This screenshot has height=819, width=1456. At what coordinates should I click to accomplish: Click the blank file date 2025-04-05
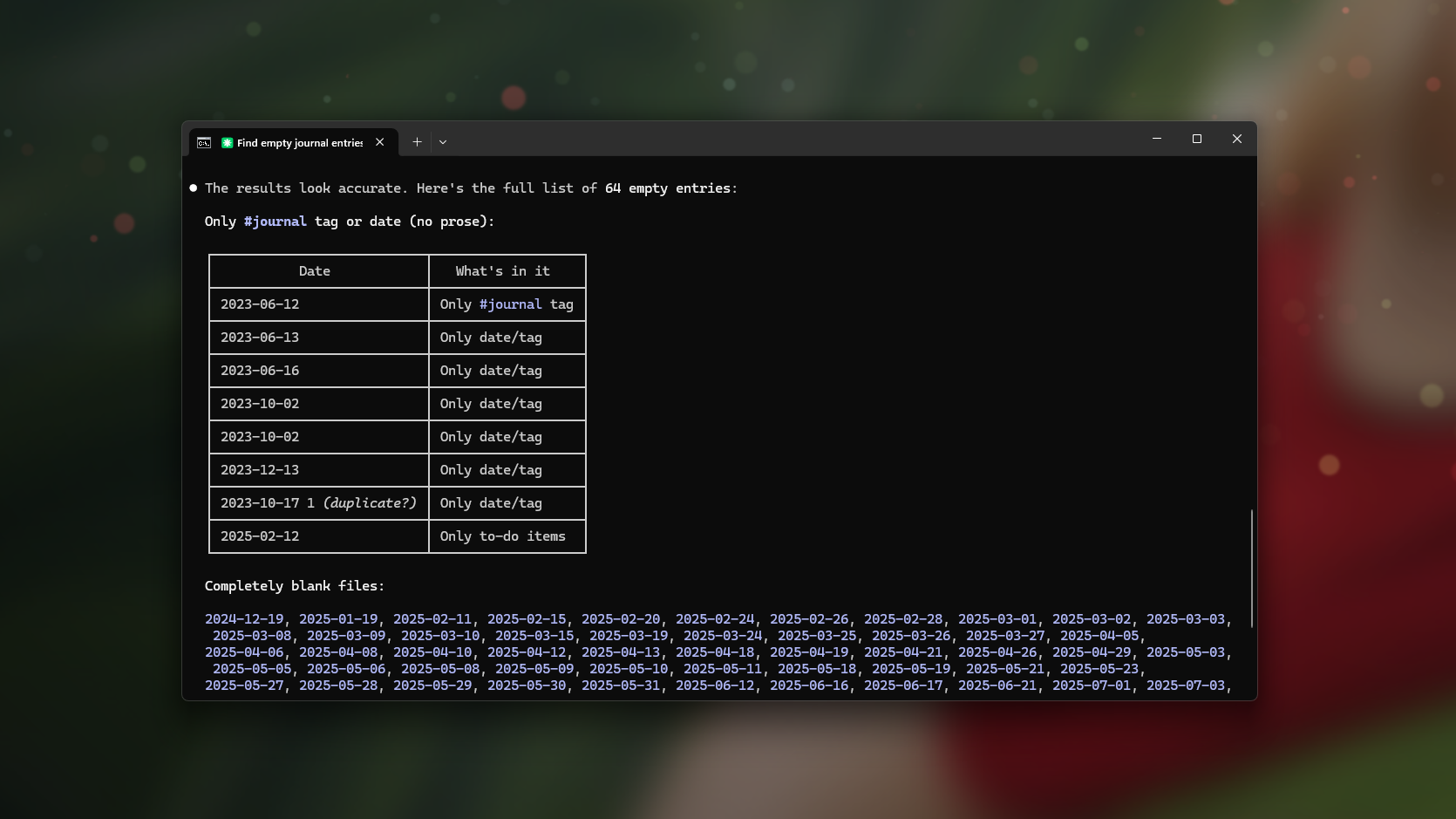point(1099,636)
